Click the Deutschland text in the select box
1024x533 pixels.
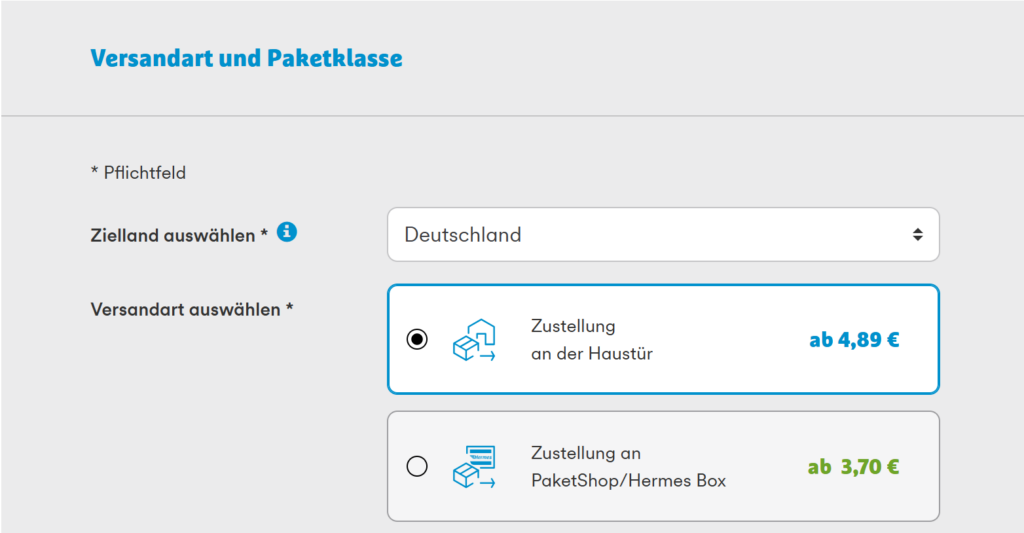(463, 235)
